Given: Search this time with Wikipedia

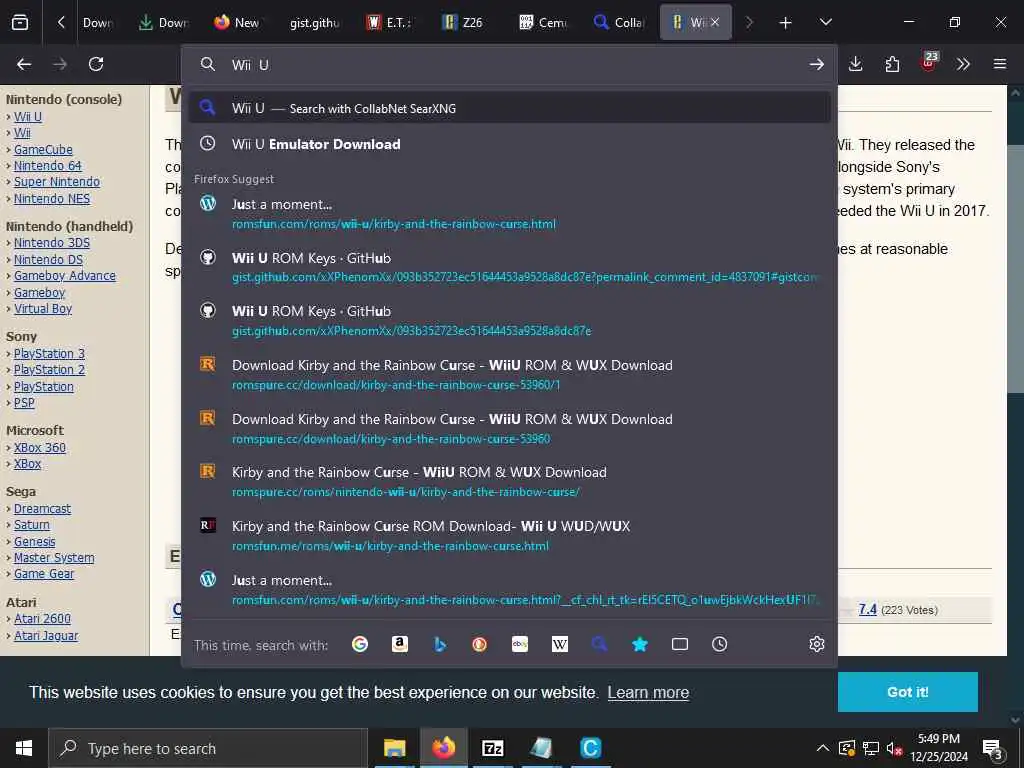Looking at the screenshot, I should coord(560,645).
